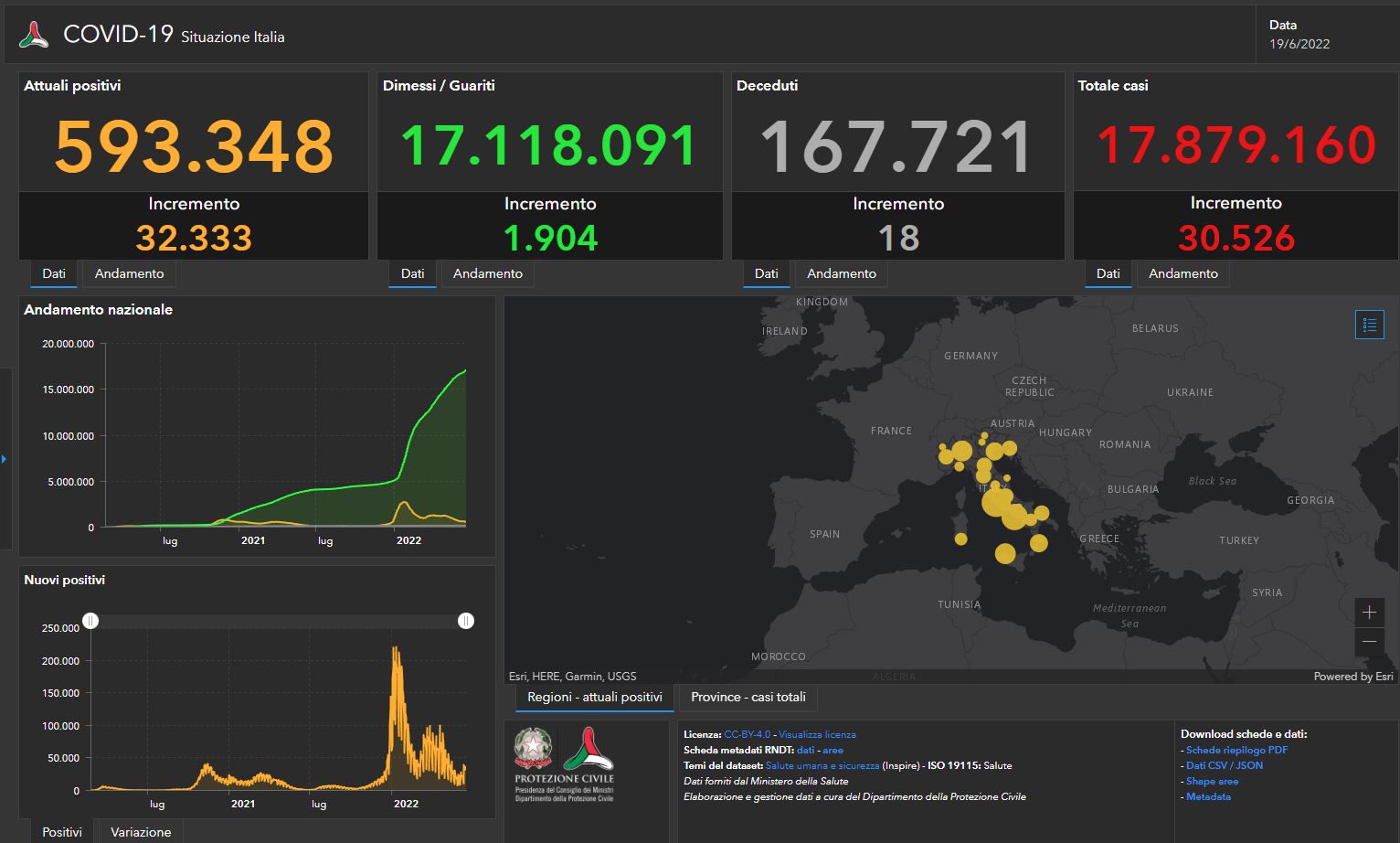The height and width of the screenshot is (843, 1400).
Task: Open the Dati CSV / JSON link
Action: pos(1224,765)
